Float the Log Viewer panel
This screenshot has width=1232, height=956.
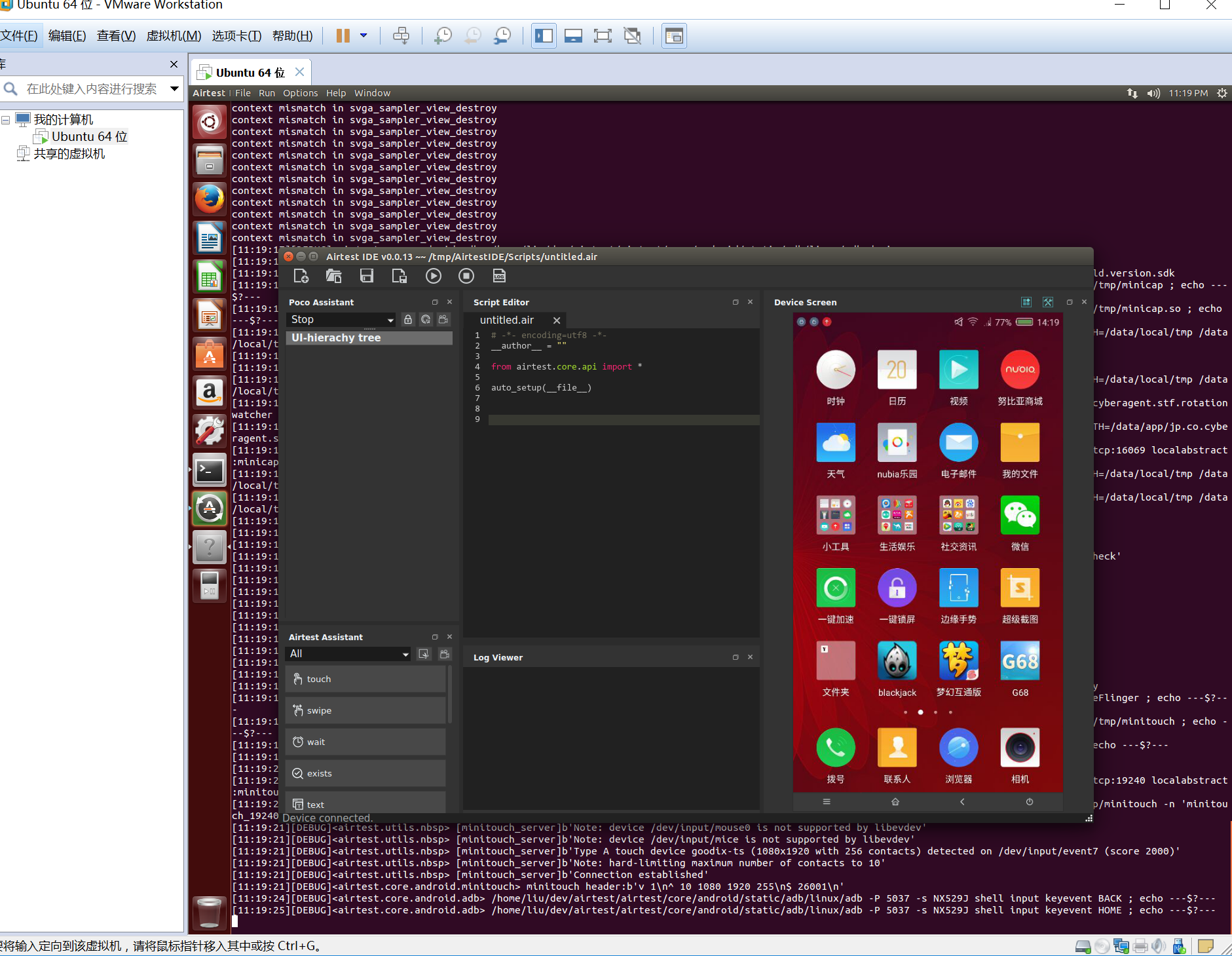pos(736,657)
